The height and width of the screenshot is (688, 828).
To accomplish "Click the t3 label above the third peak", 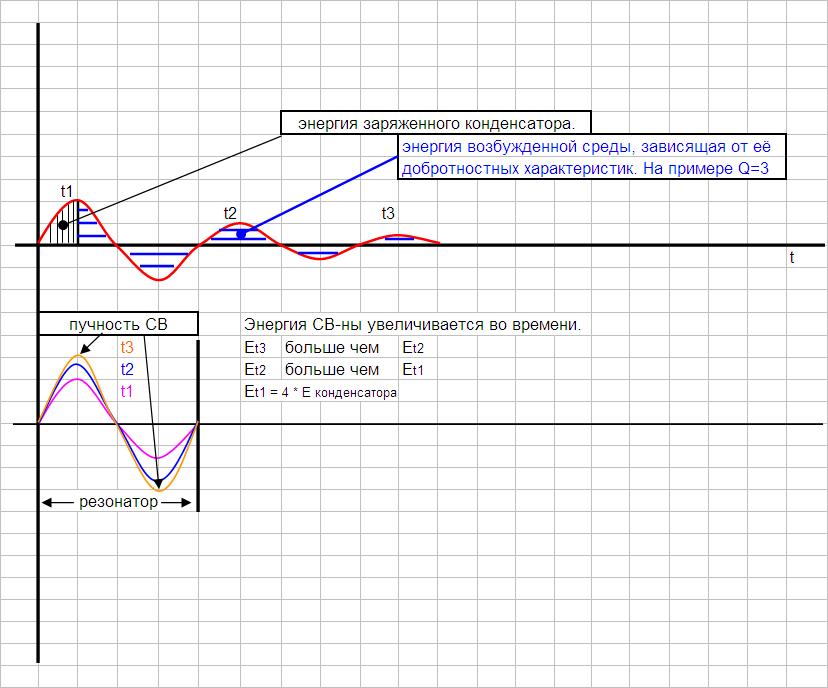I will pyautogui.click(x=388, y=213).
